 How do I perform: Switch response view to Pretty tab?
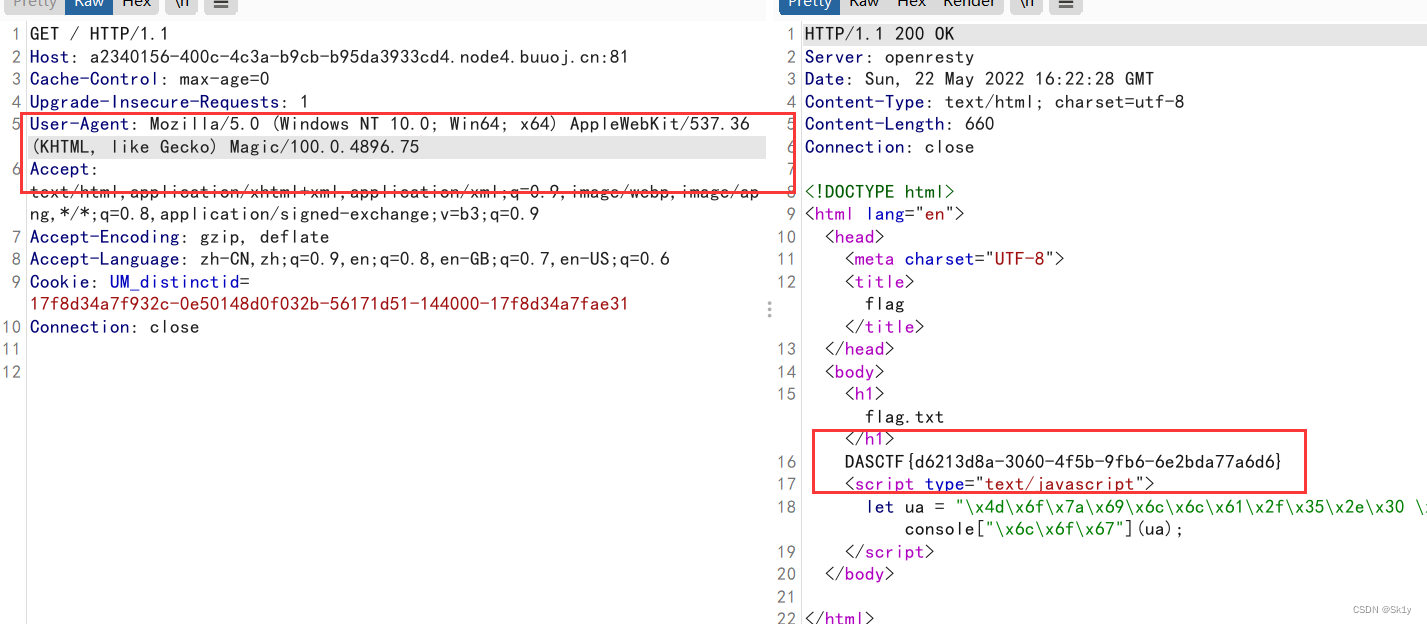[809, 4]
